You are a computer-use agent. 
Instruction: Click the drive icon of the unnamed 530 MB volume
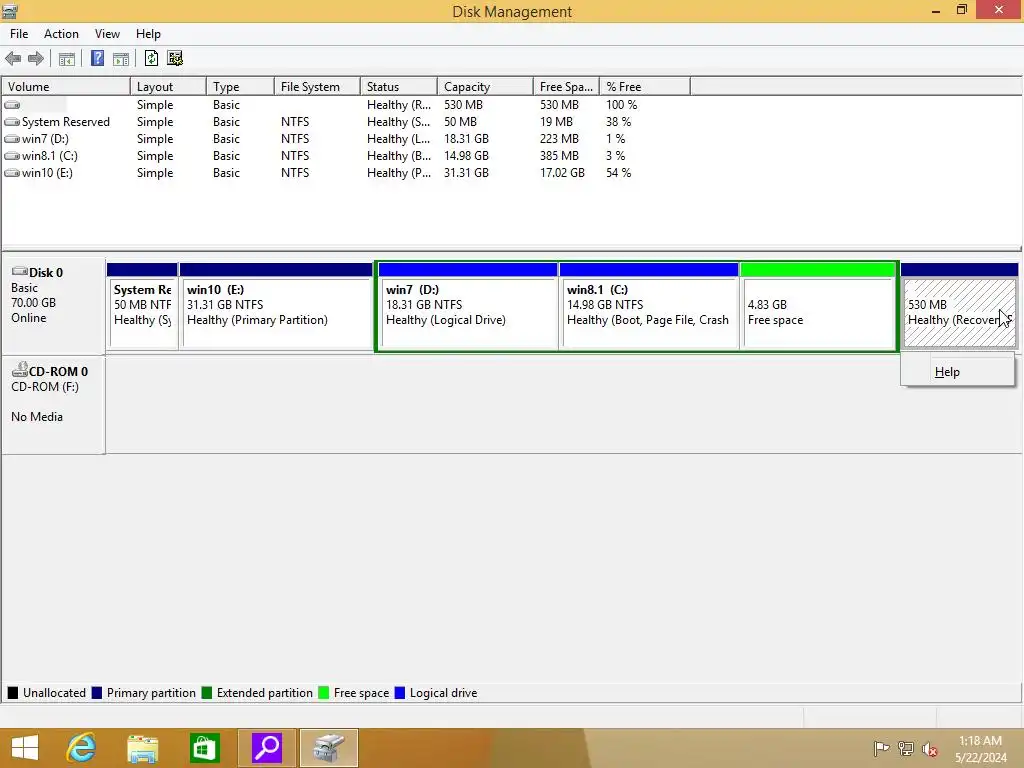[12, 104]
